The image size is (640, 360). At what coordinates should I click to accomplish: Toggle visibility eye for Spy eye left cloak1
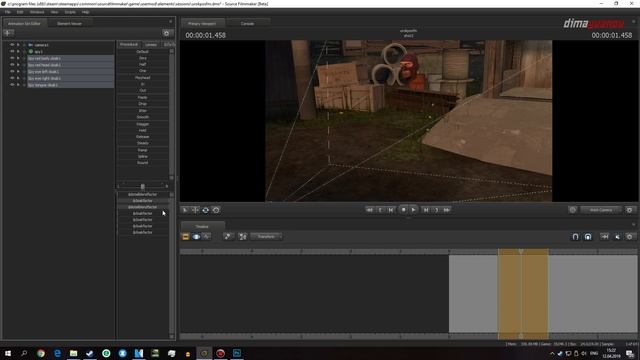pyautogui.click(x=12, y=71)
